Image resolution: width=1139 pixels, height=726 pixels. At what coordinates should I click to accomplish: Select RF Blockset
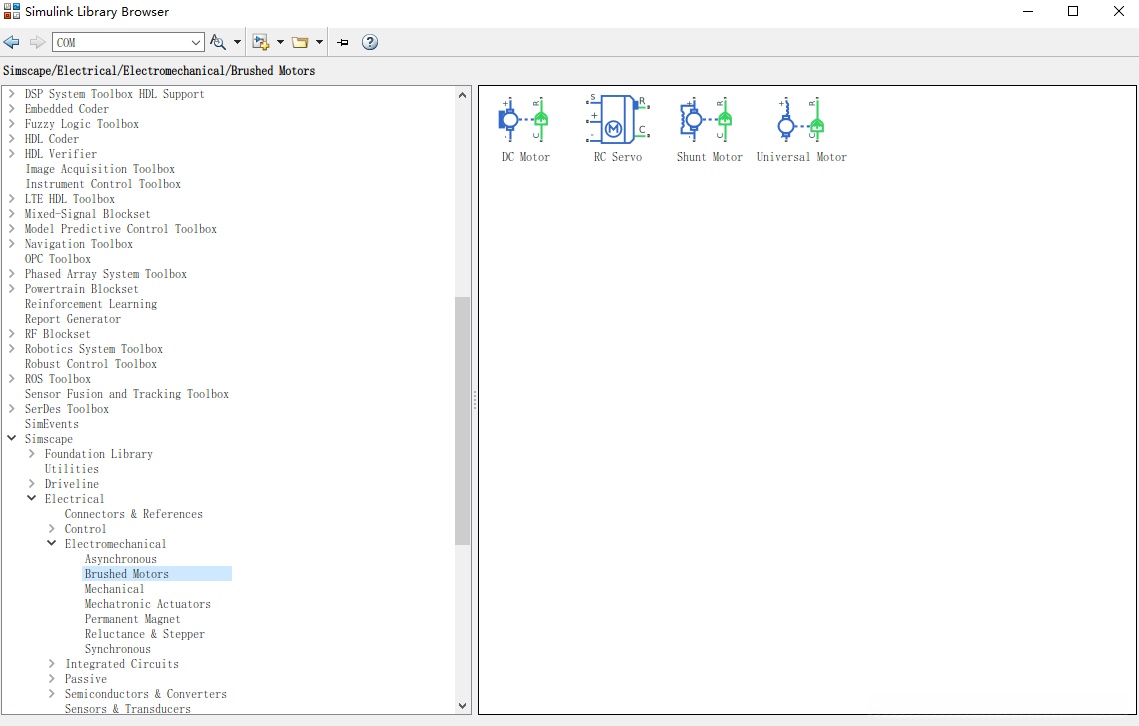(57, 334)
